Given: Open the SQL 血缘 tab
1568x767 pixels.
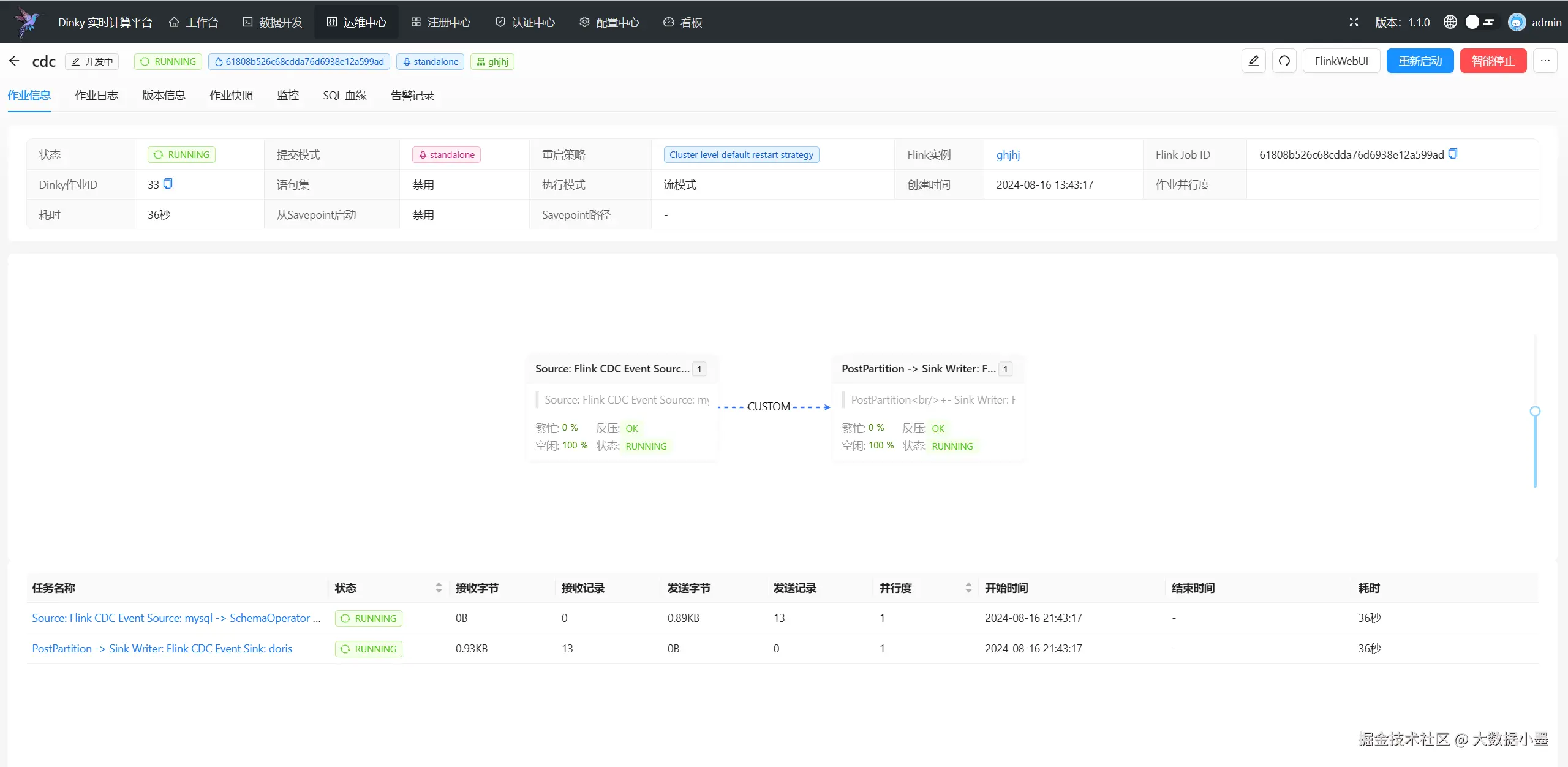Looking at the screenshot, I should tap(344, 96).
